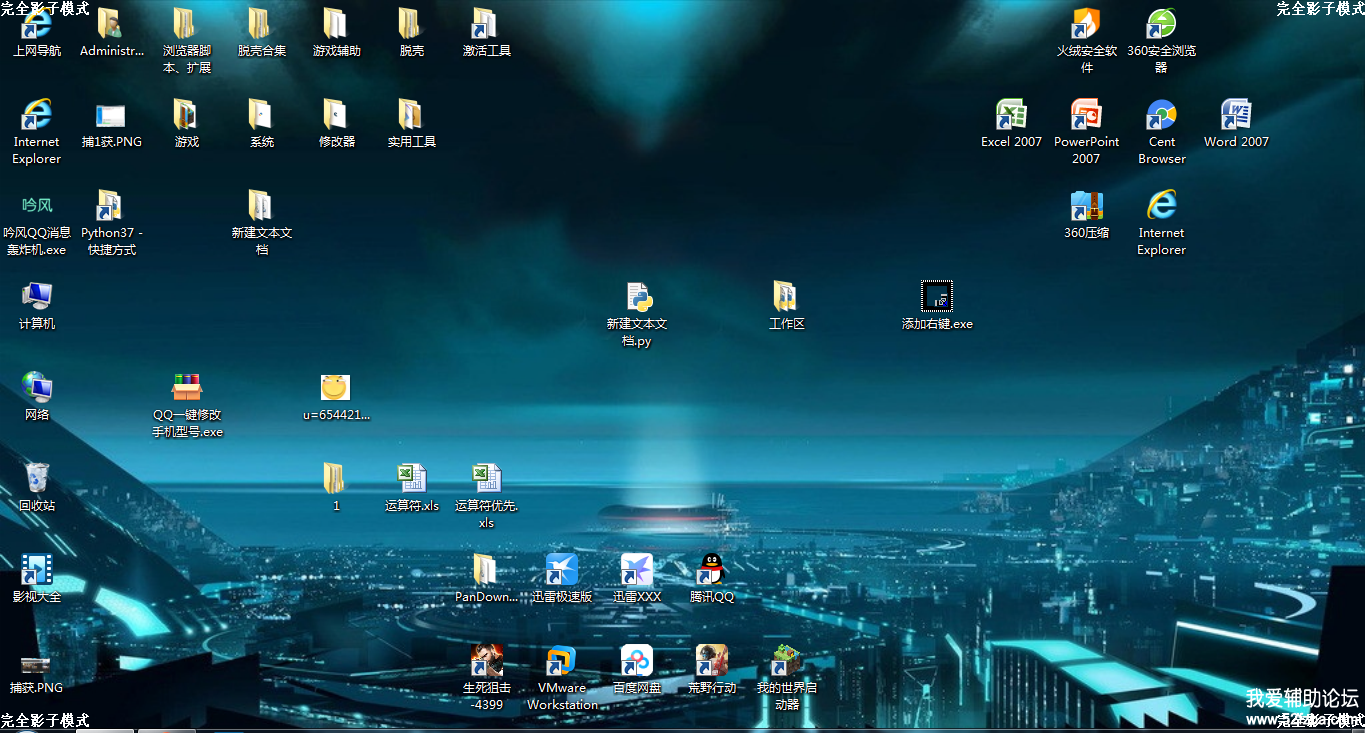Open the 工作区 folder
Image resolution: width=1365 pixels, height=733 pixels.
786,297
